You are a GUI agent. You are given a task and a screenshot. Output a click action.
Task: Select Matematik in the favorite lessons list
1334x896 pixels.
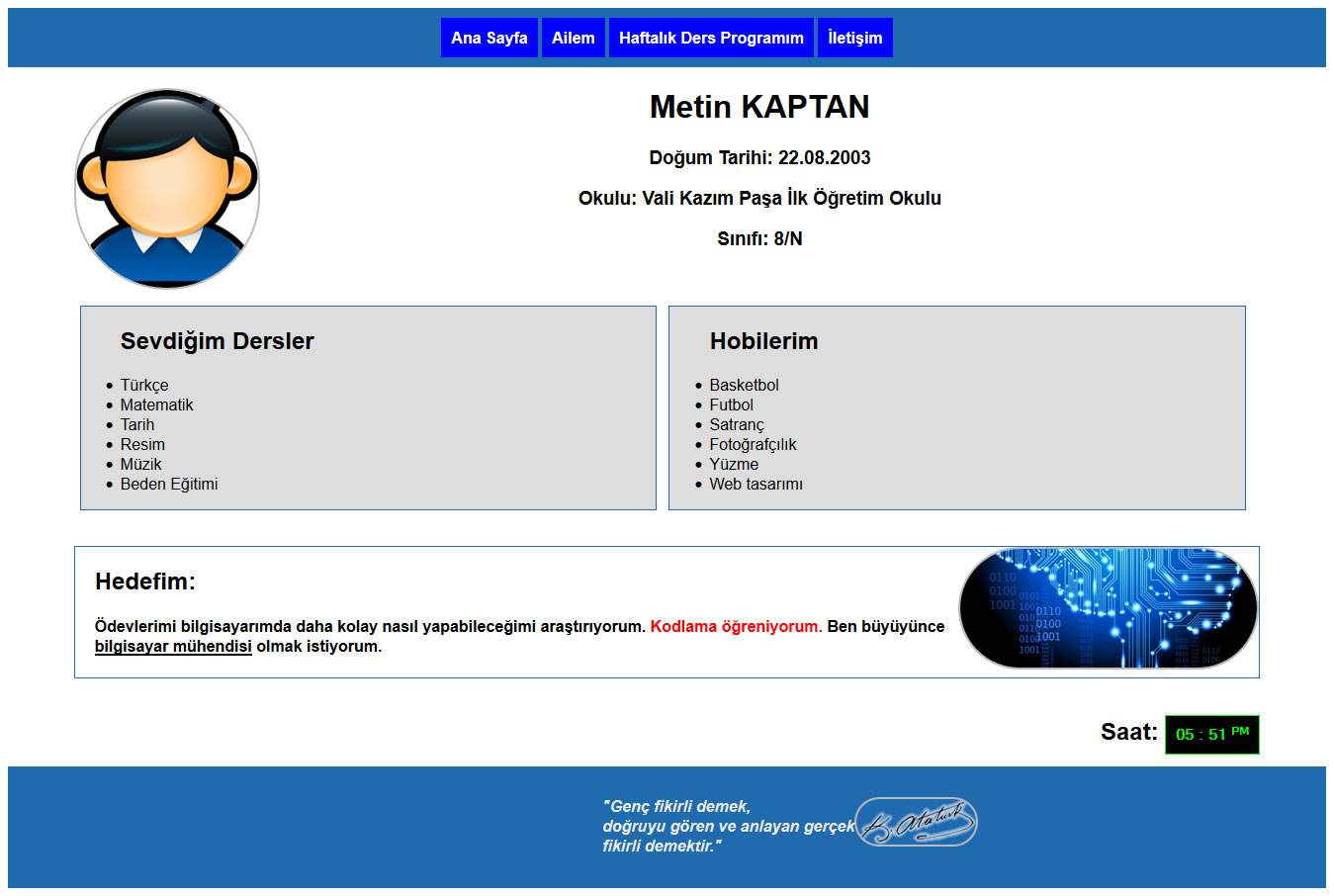156,405
